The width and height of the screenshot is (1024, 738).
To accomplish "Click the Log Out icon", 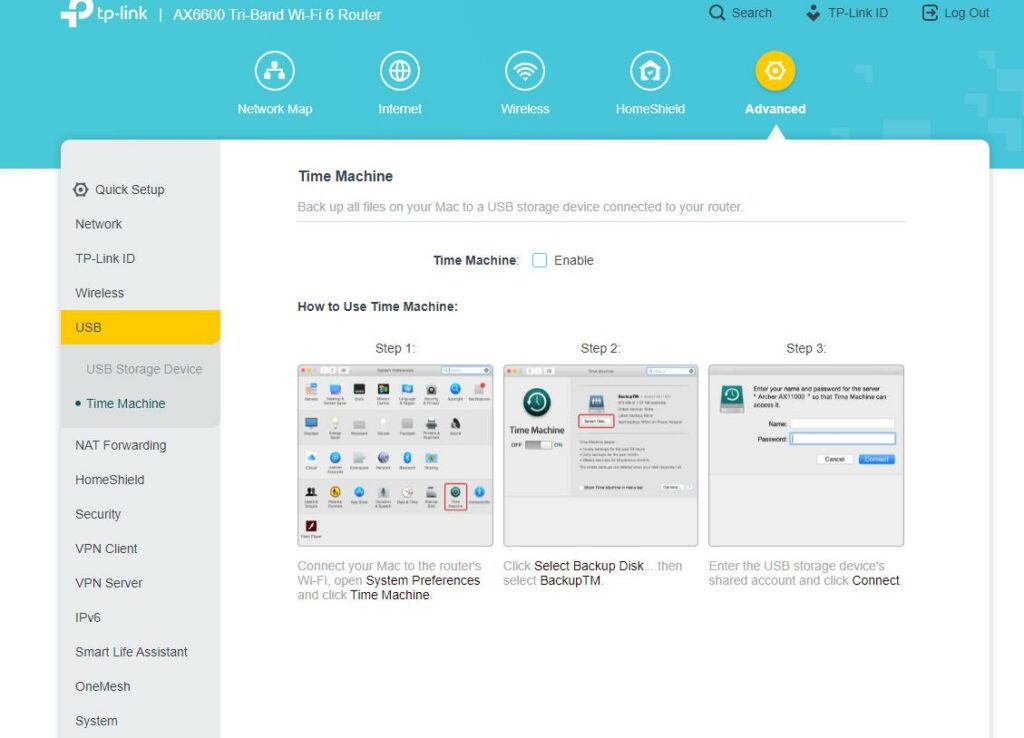I will (x=930, y=13).
